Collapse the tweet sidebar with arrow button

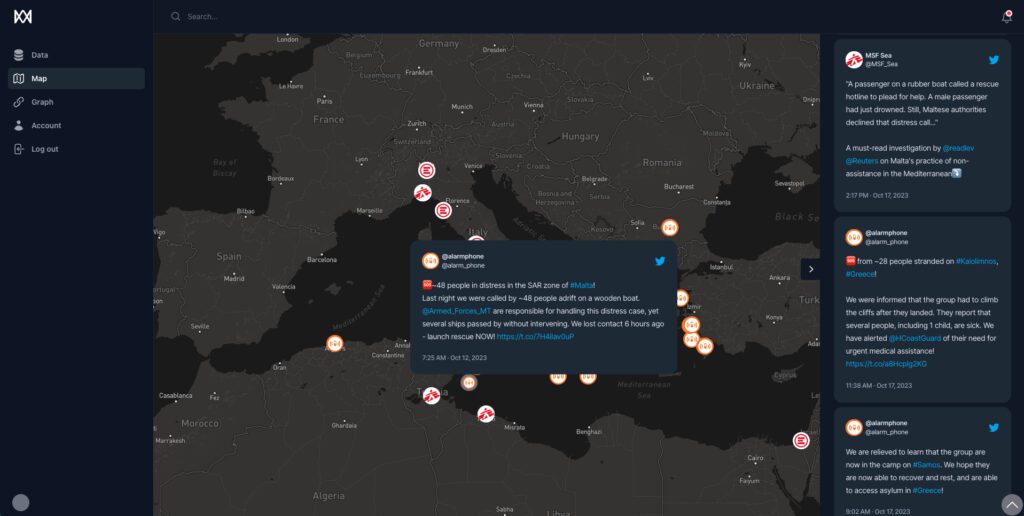[x=809, y=269]
